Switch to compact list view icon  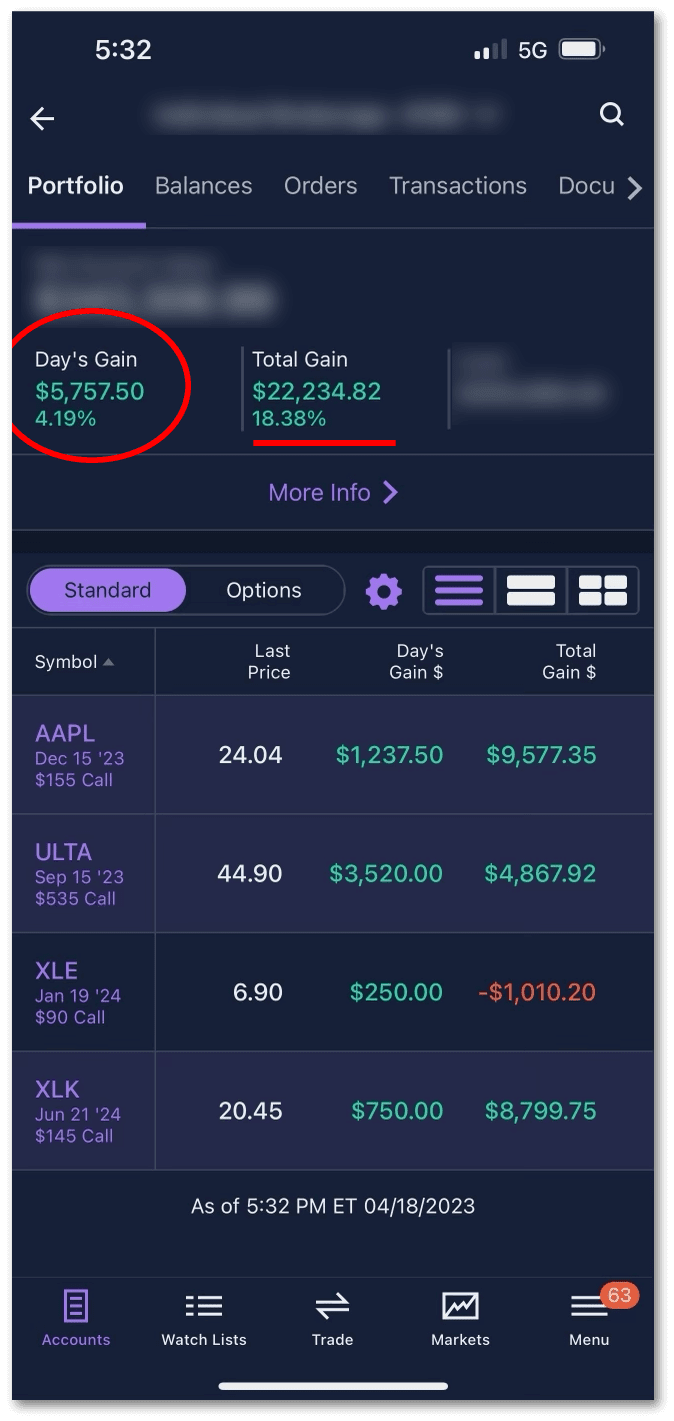click(x=459, y=590)
